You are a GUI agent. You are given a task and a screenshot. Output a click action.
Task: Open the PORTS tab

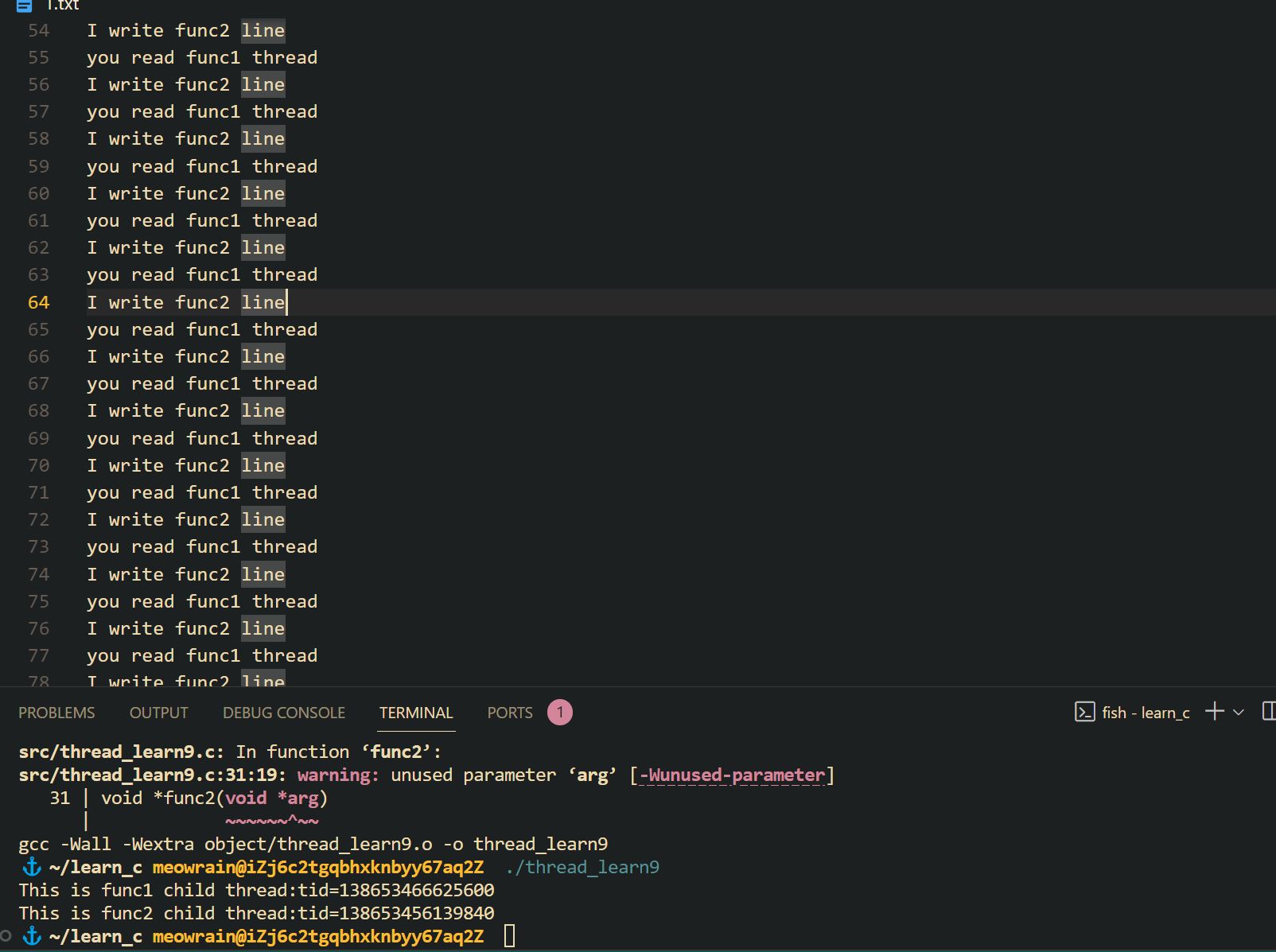(x=509, y=713)
